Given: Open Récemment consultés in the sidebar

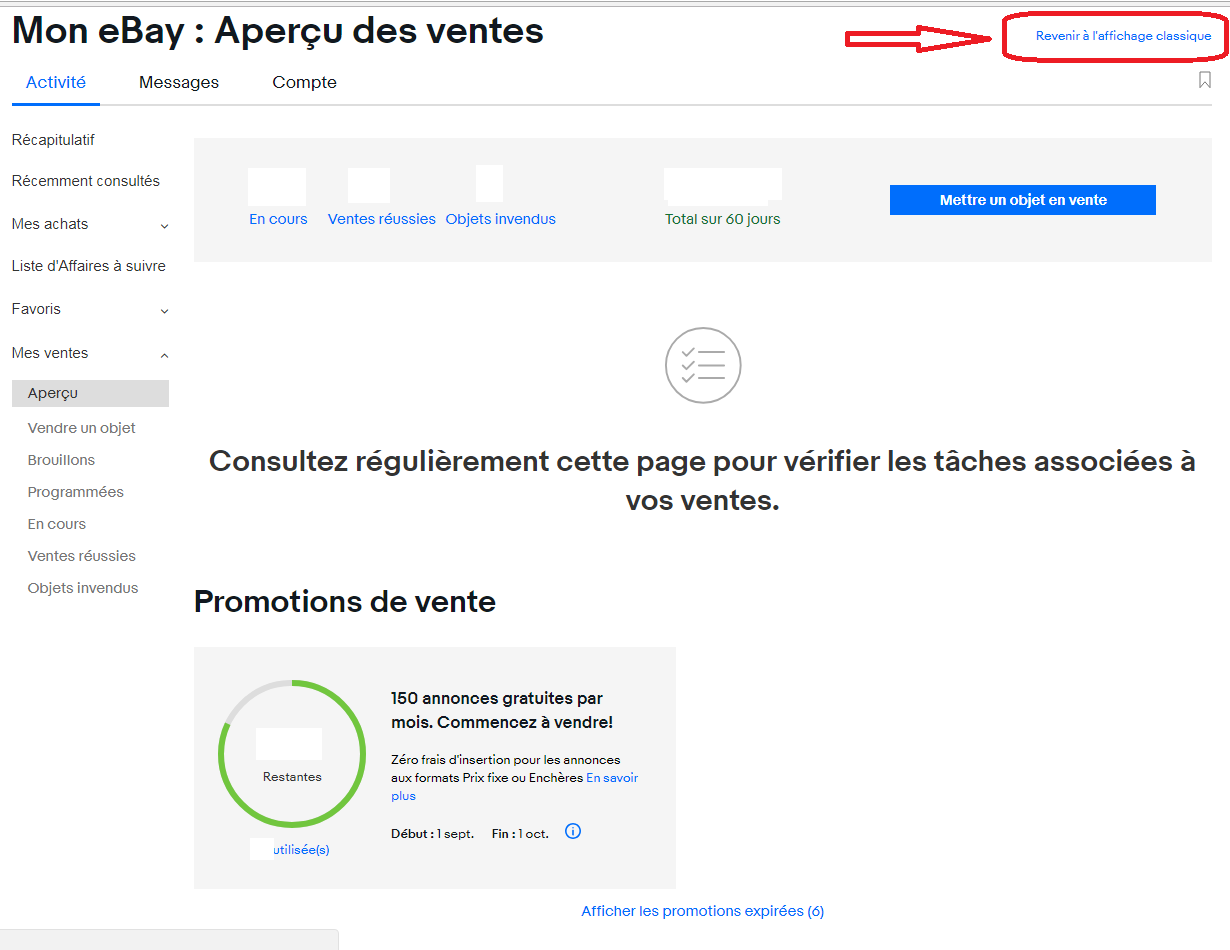Looking at the screenshot, I should pos(86,181).
